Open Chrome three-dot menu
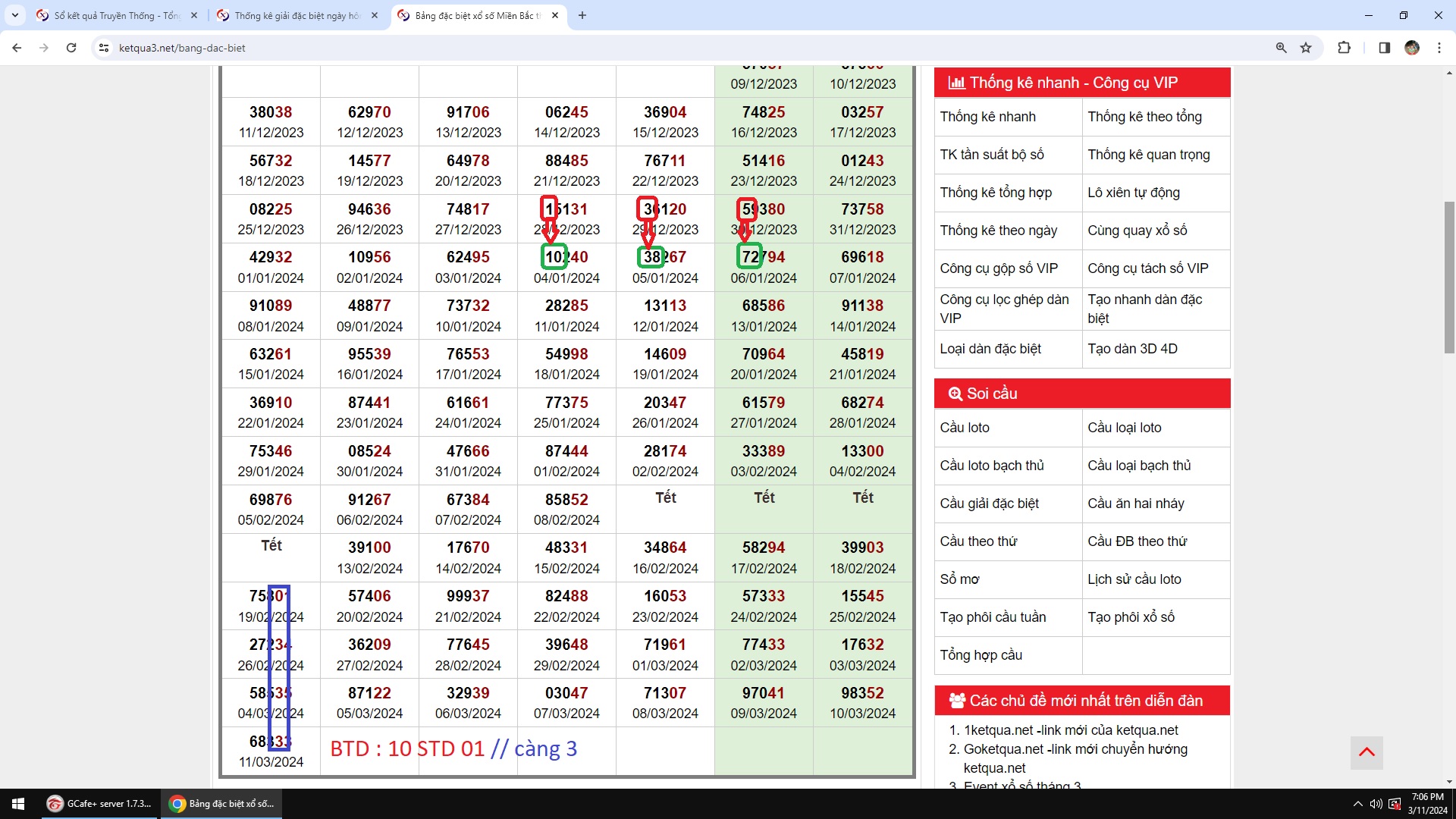 coord(1439,48)
